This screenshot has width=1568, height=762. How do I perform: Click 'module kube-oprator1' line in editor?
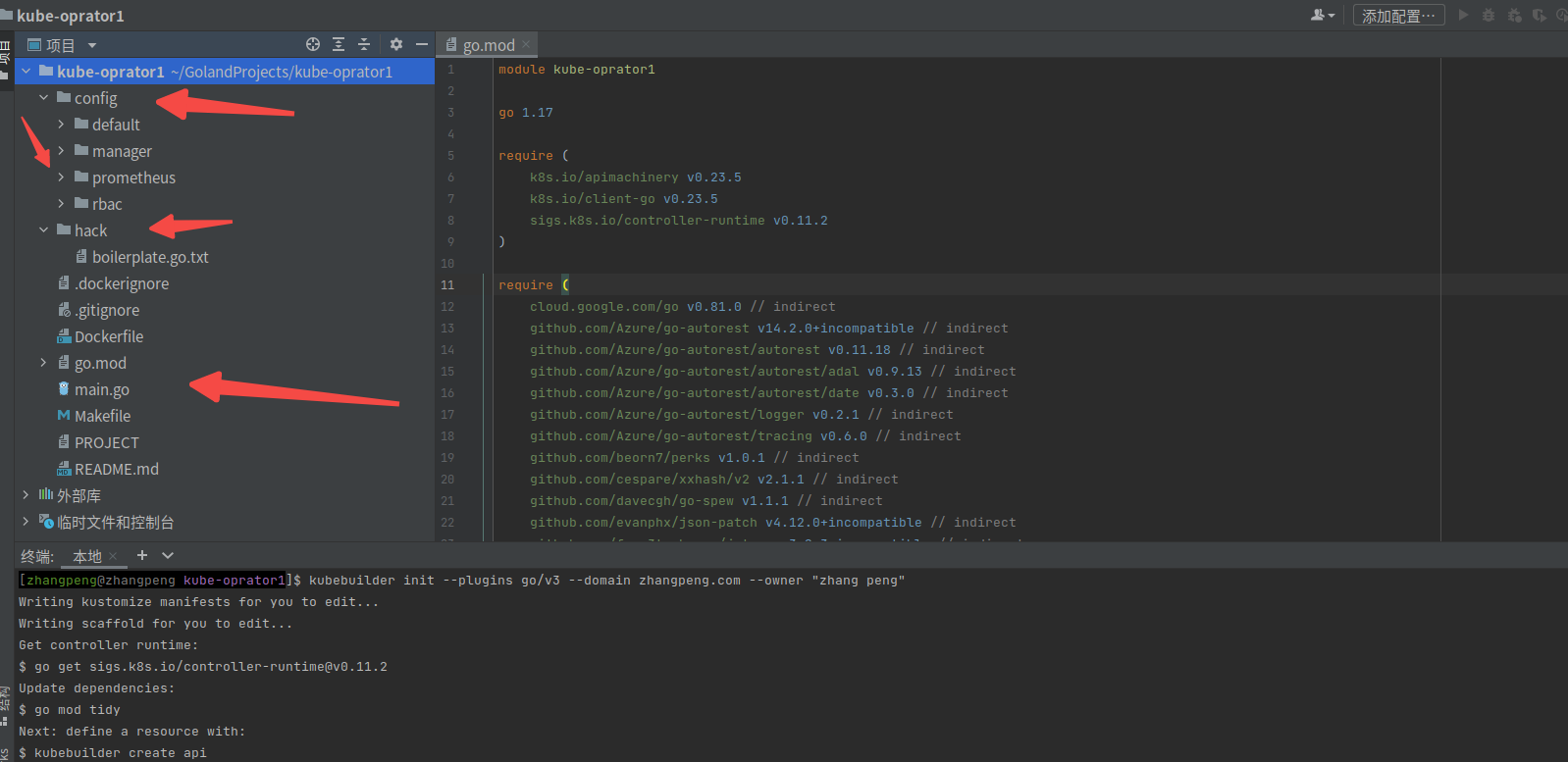point(577,70)
